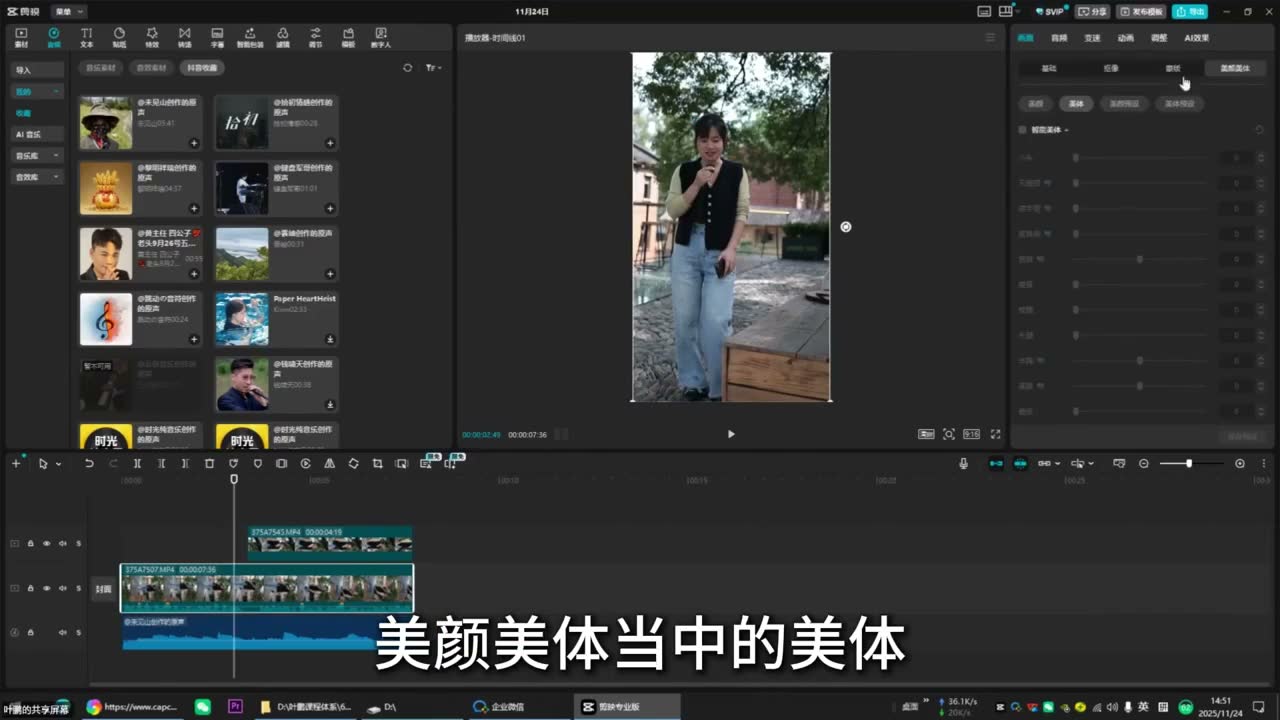Switch to the 音频 inspector tab
Image resolution: width=1280 pixels, height=720 pixels.
[1059, 38]
